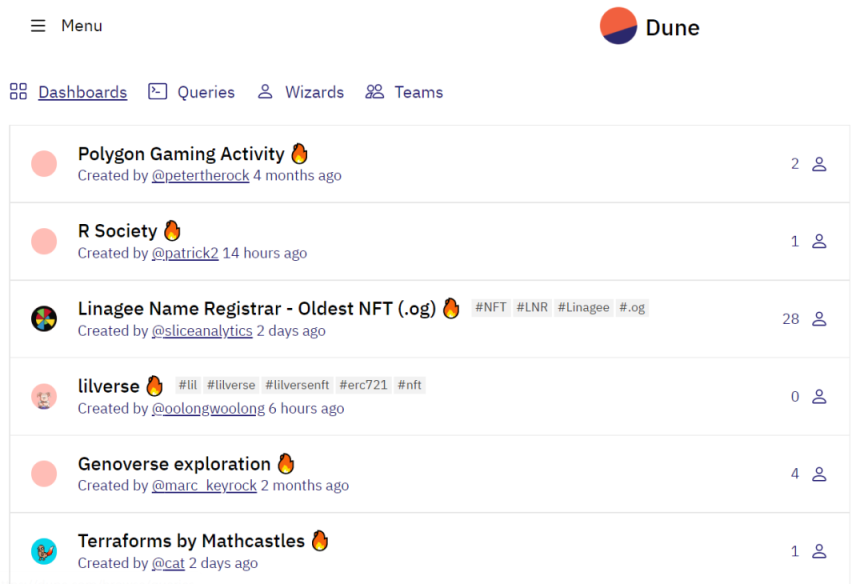Image resolution: width=864 pixels, height=584 pixels.
Task: Filter by the #Linagee tag
Action: (584, 307)
